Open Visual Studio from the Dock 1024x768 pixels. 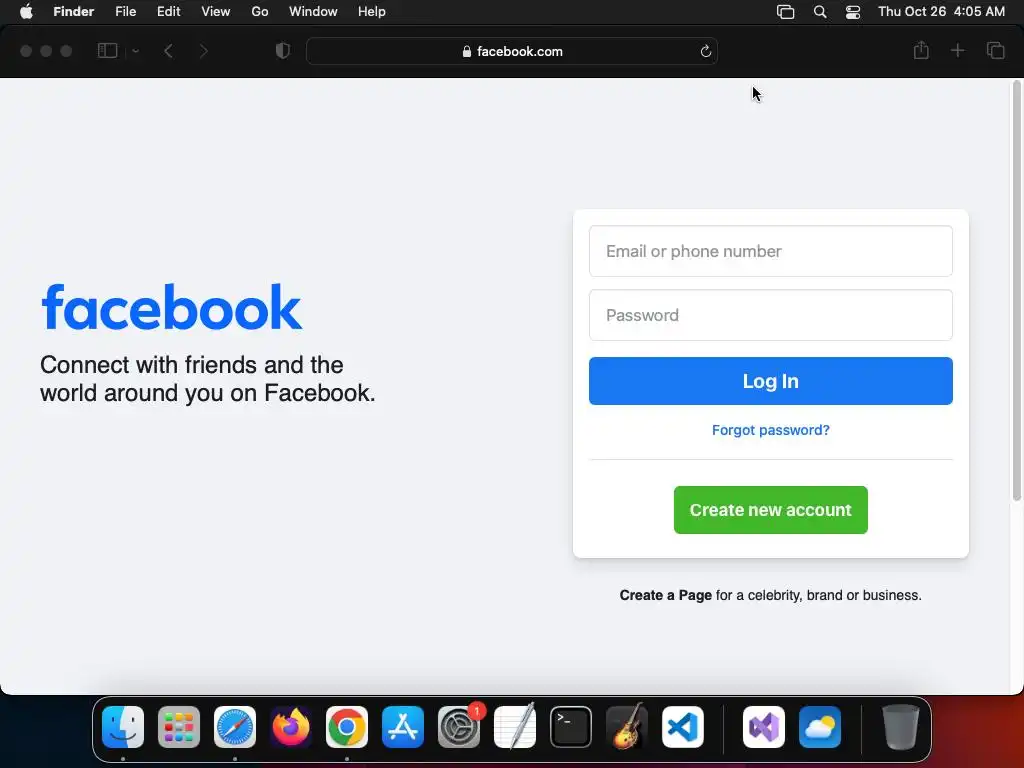(x=764, y=727)
